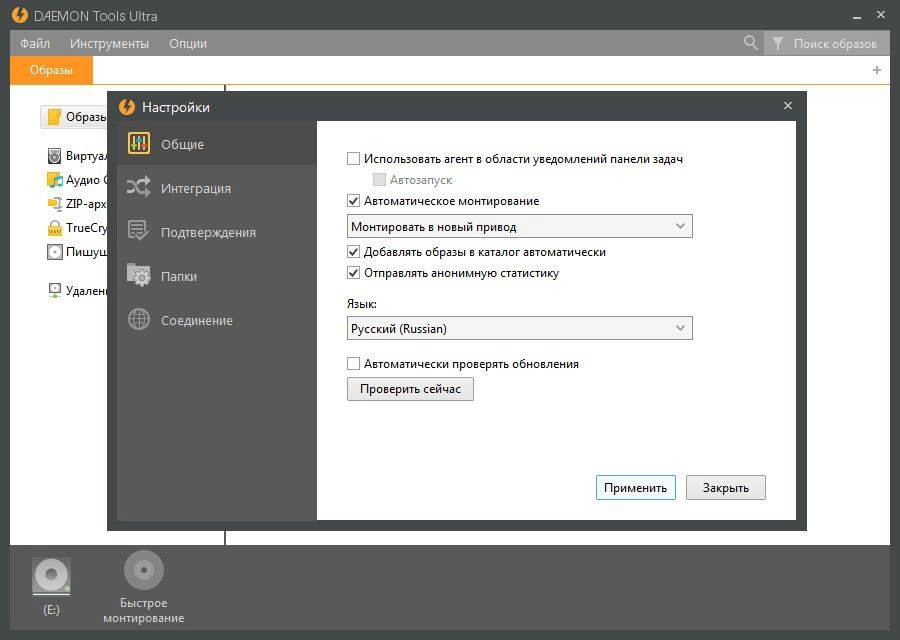The image size is (900, 640).
Task: Open the Монтировать в новый привод dropdown
Action: tap(519, 226)
